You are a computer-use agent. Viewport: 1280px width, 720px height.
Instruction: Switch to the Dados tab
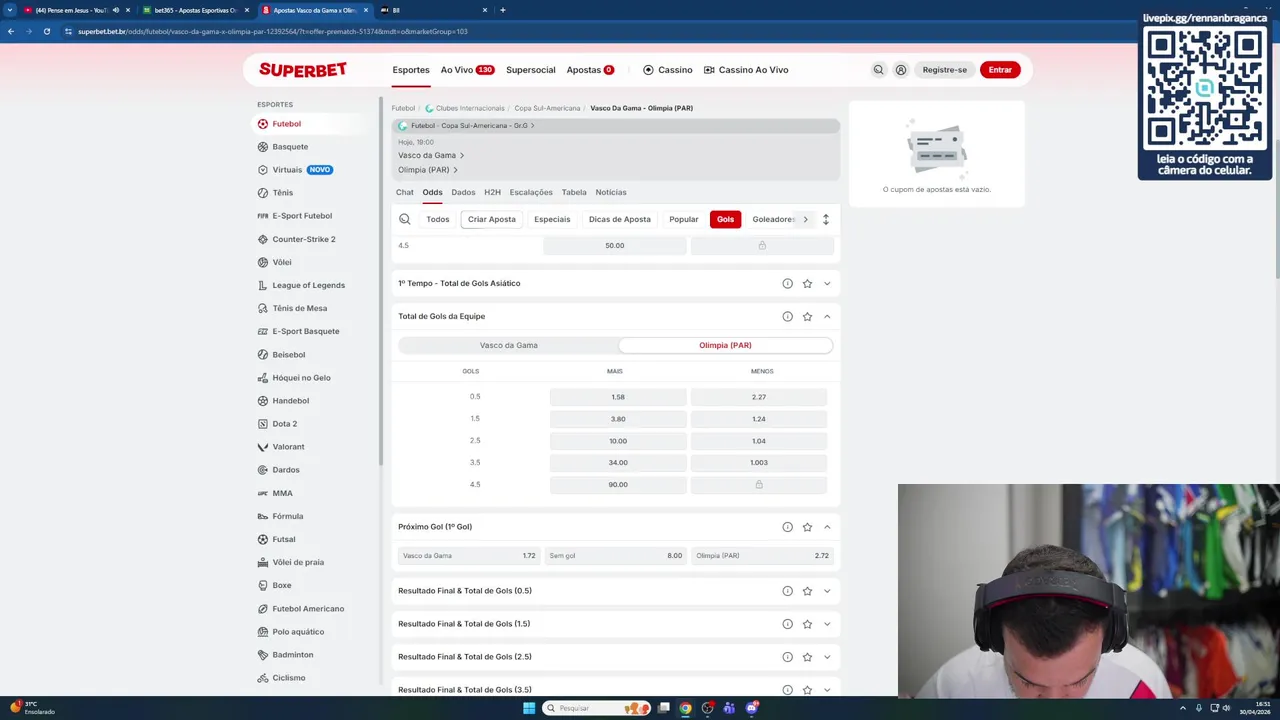tap(463, 192)
